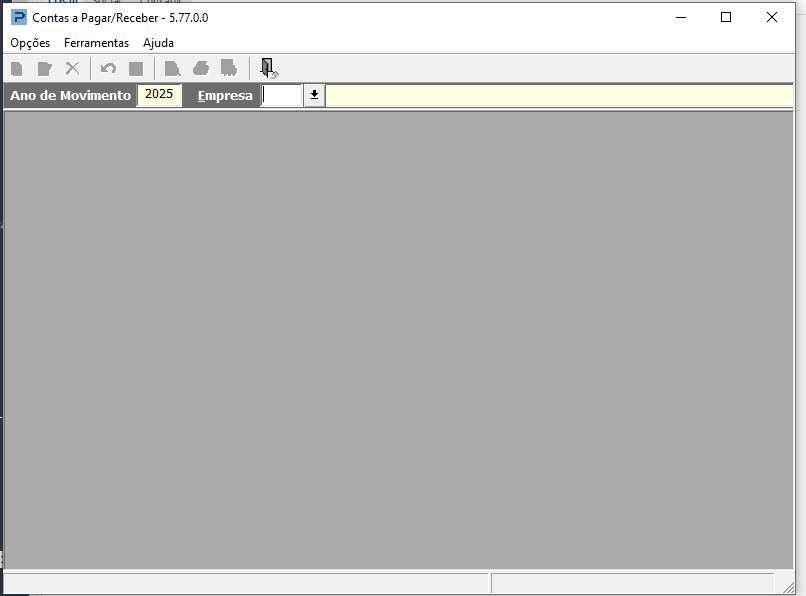Click the window resize grip corner
Viewport: 806px width, 596px height.
(788, 587)
